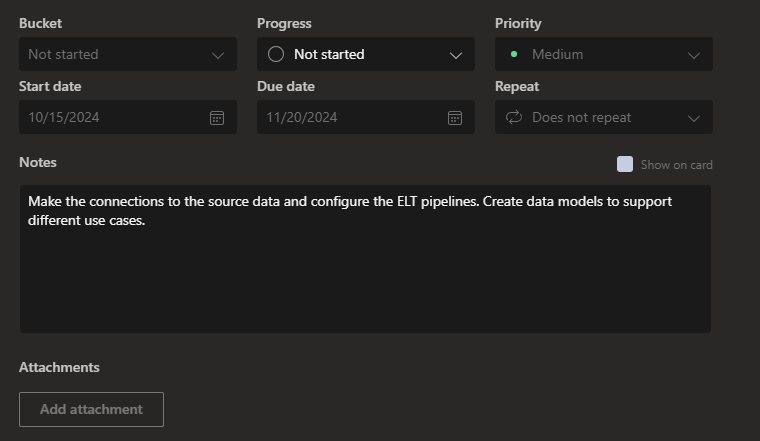Image resolution: width=760 pixels, height=441 pixels.
Task: Open the Progress dropdown
Action: (366, 54)
